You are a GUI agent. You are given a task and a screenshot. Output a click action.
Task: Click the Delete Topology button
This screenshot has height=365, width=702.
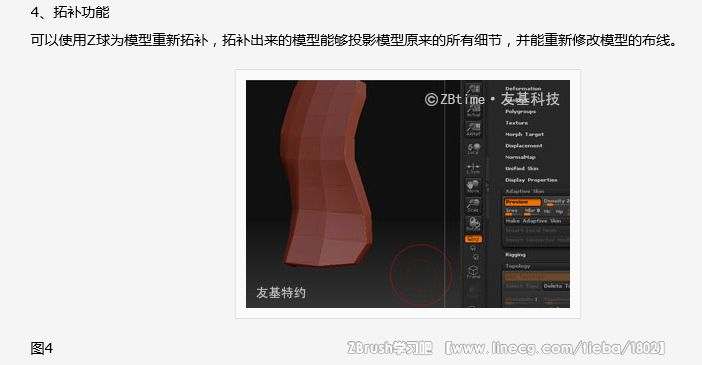pyautogui.click(x=556, y=286)
